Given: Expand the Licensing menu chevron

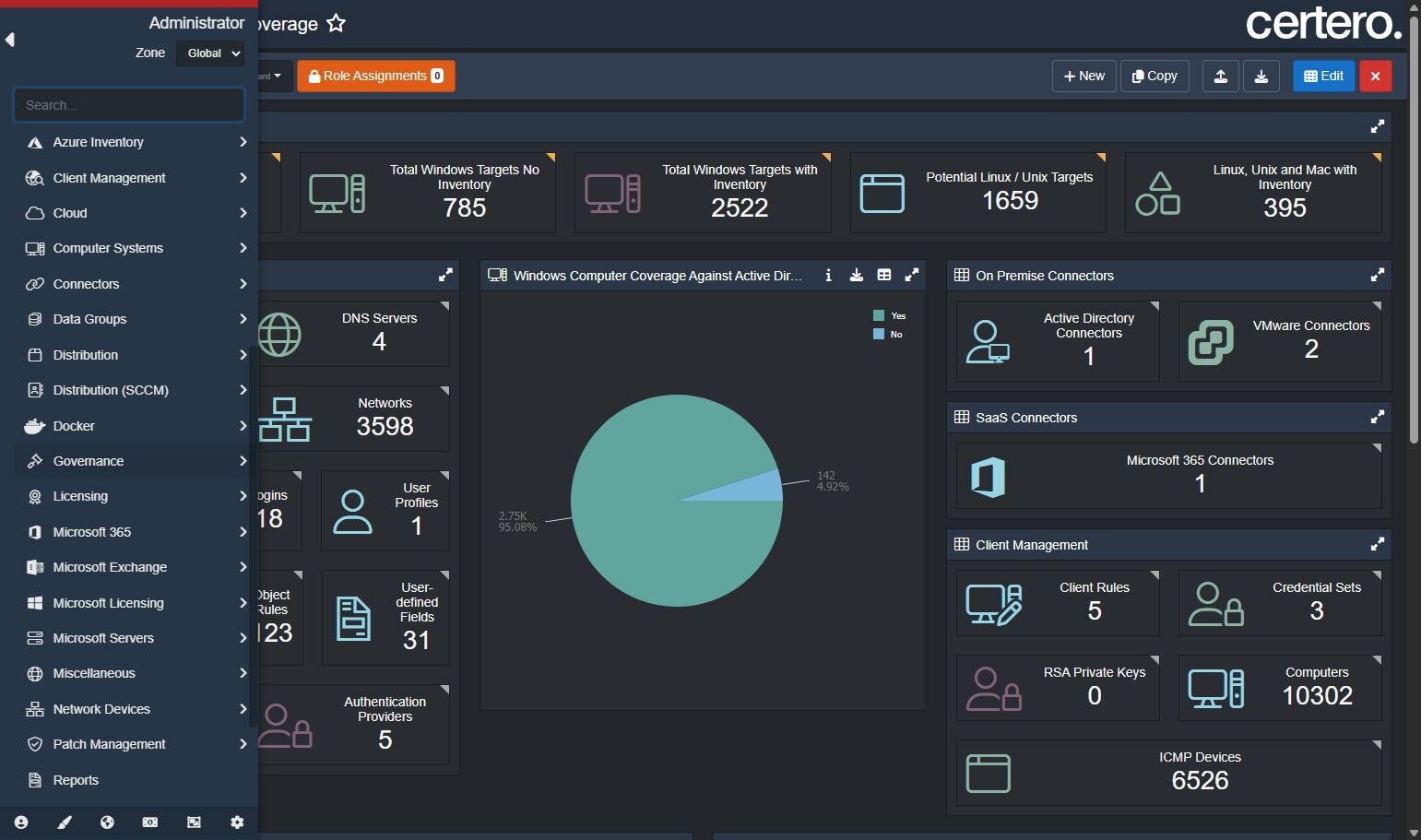Looking at the screenshot, I should click(x=243, y=496).
